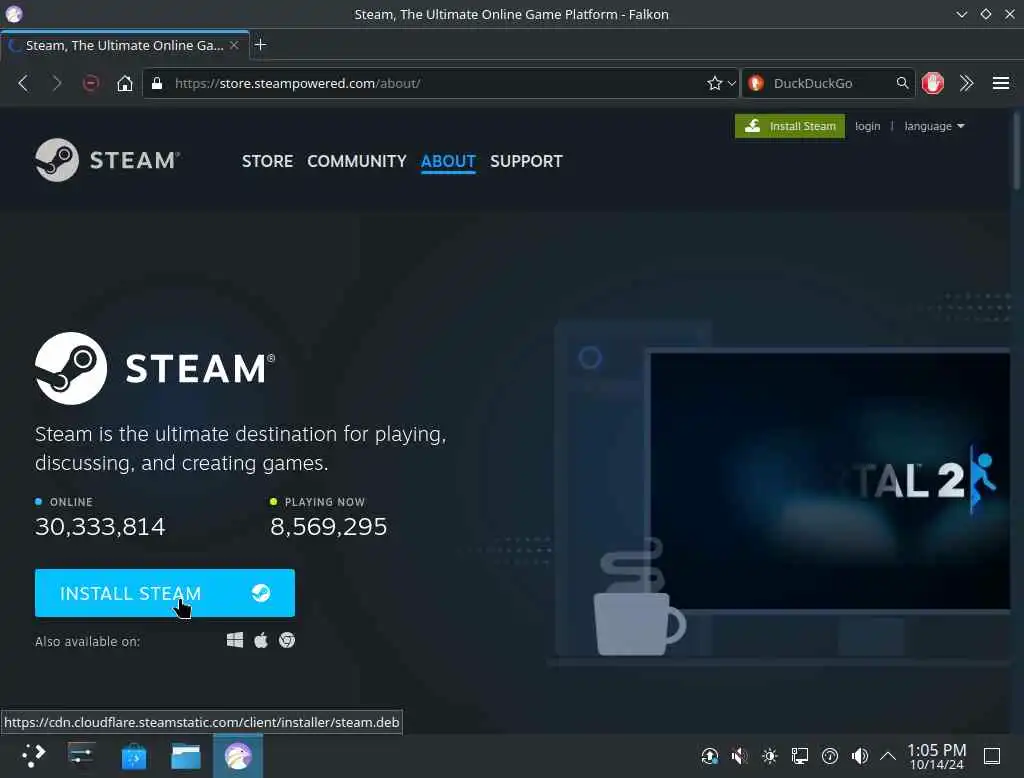Close the Steam browser tab
Viewport: 1024px width, 778px height.
(234, 45)
